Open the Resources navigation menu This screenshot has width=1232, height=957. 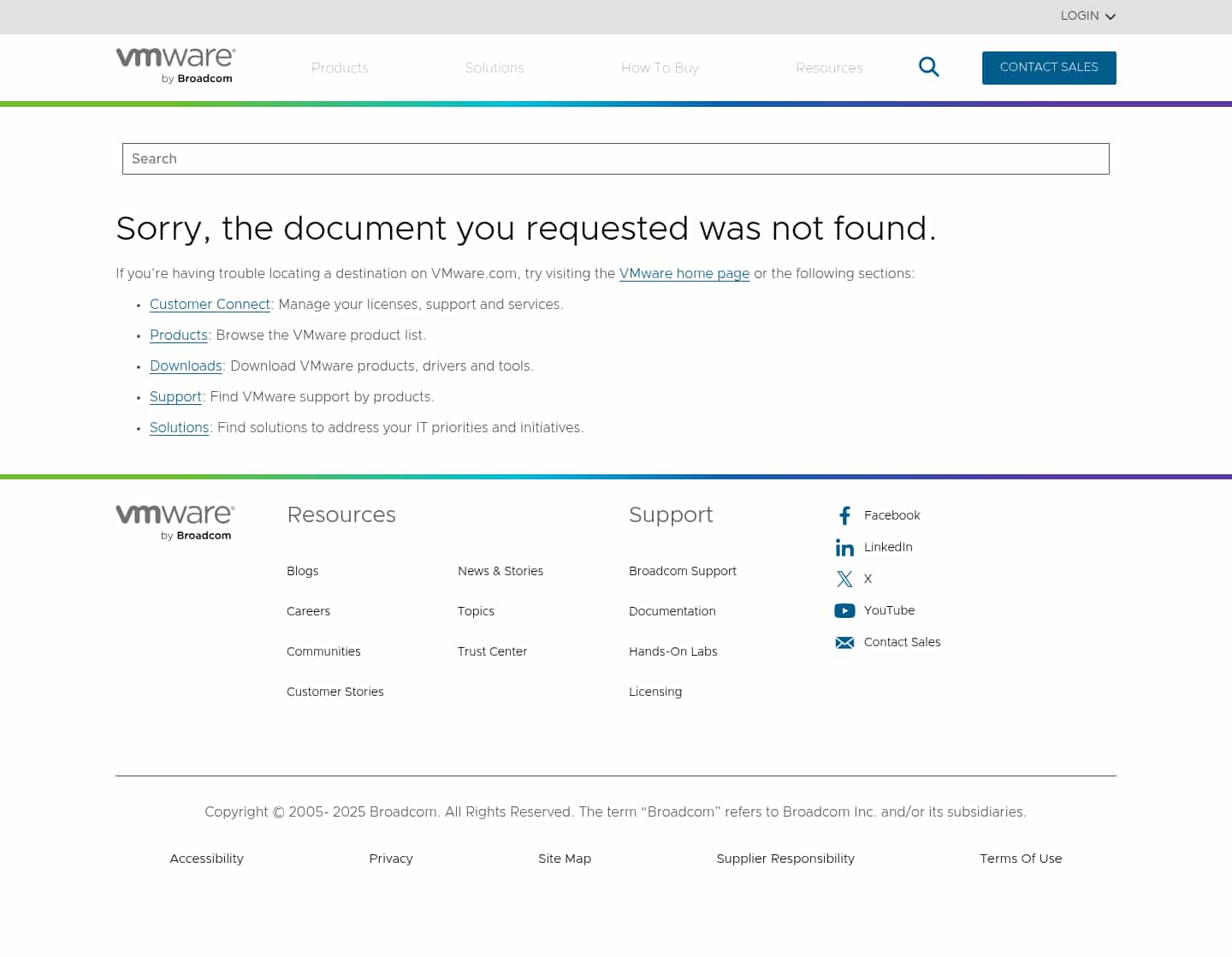(829, 68)
